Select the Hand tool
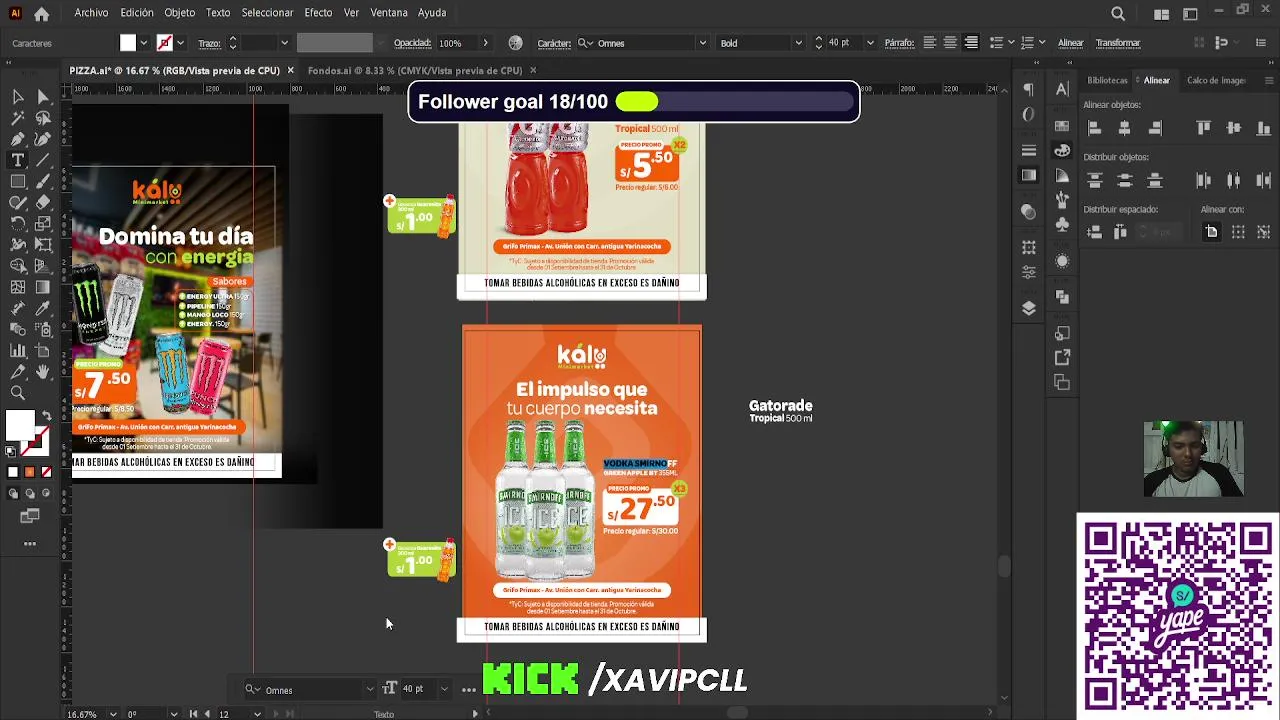1280x720 pixels. click(x=43, y=371)
